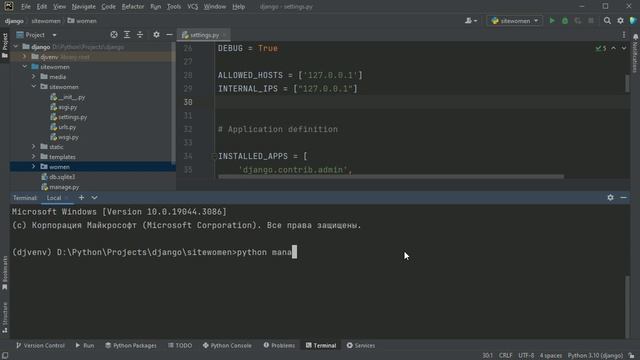Open Terminal panel settings gear
The height and width of the screenshot is (360, 640).
610,198
